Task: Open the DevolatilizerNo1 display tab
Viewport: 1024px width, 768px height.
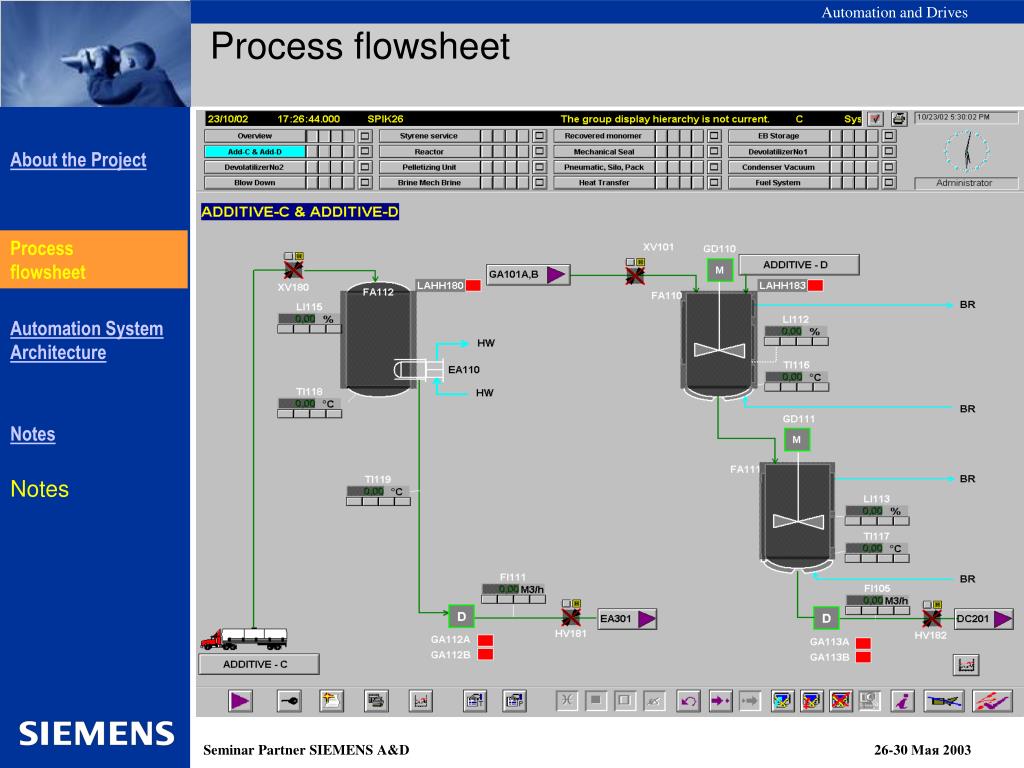Action: coord(778,152)
